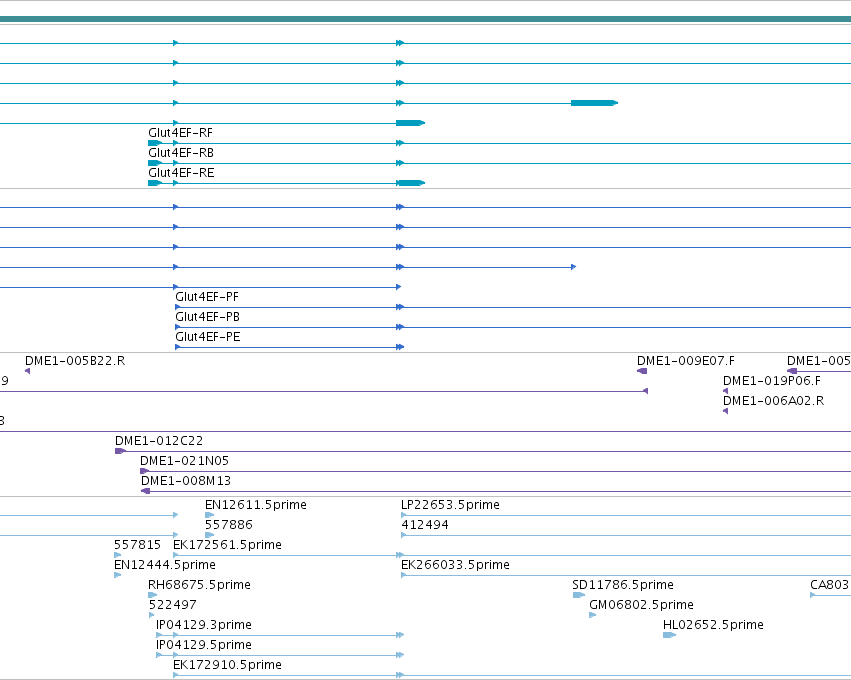Select the small glyph under 522497
Screen dimensions: 851x680
click(x=151, y=615)
